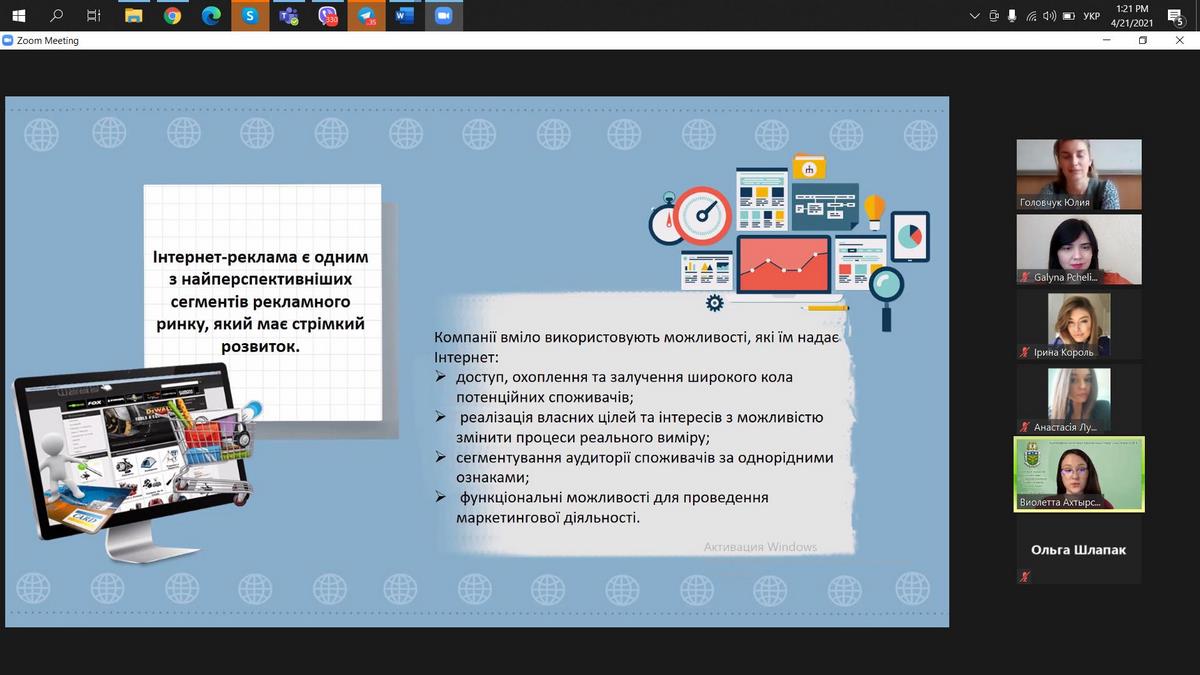
Task: Click Ольга Шлапак's participant tile
Action: coord(1079,551)
